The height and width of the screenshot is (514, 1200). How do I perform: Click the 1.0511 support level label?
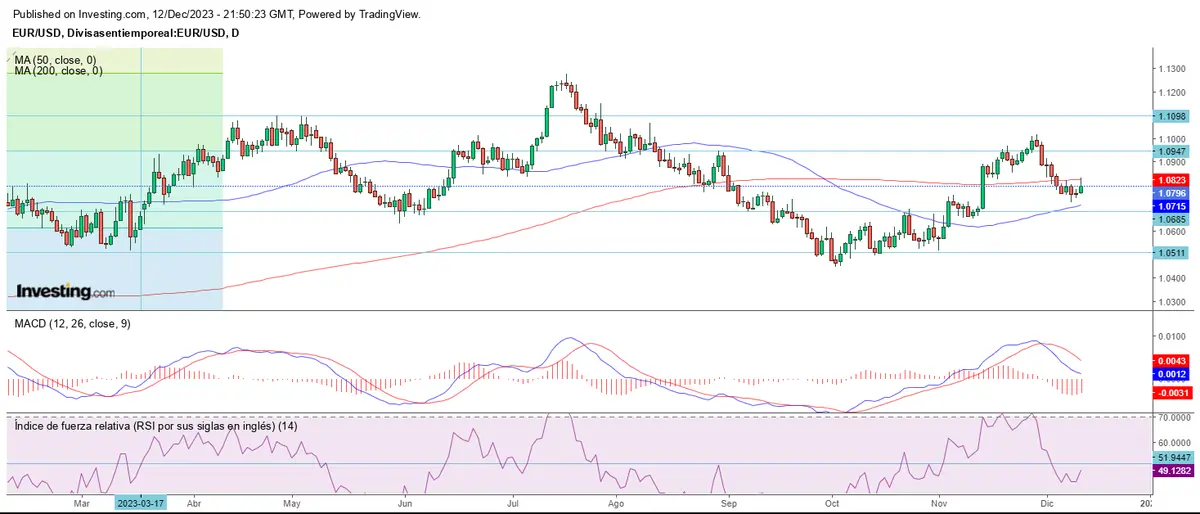coord(1172,253)
